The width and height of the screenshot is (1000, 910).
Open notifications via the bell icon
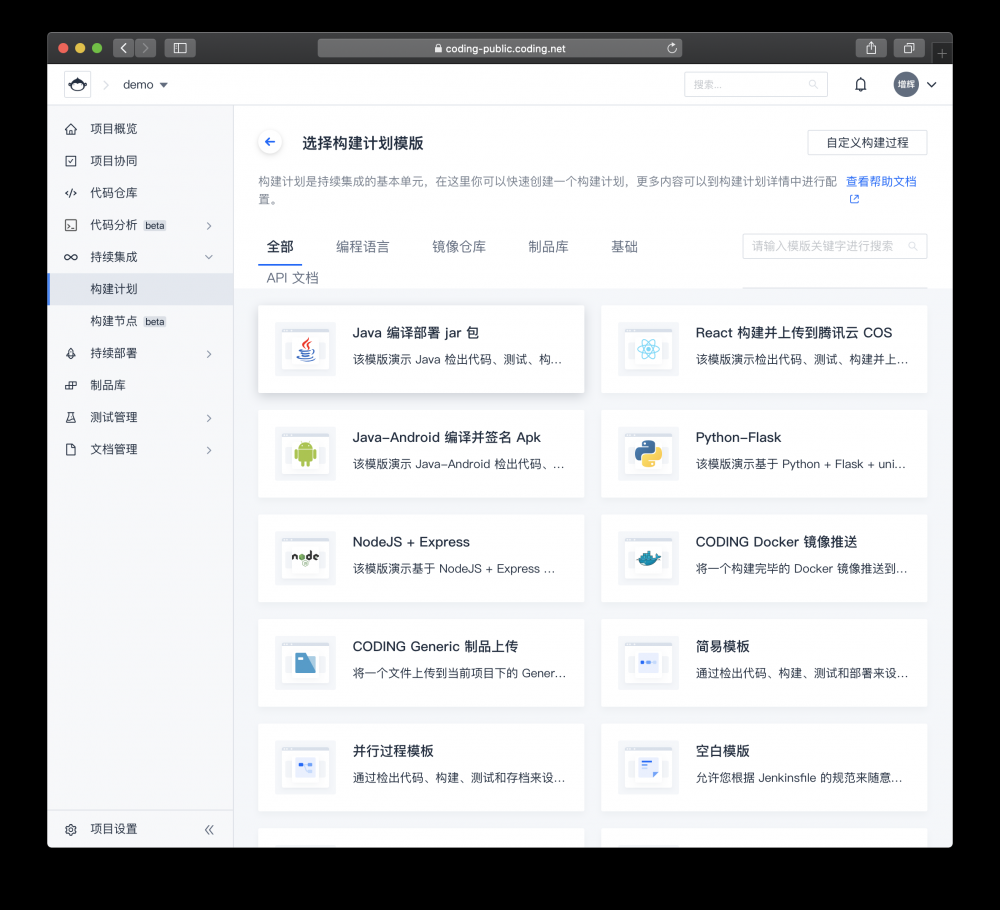point(860,84)
